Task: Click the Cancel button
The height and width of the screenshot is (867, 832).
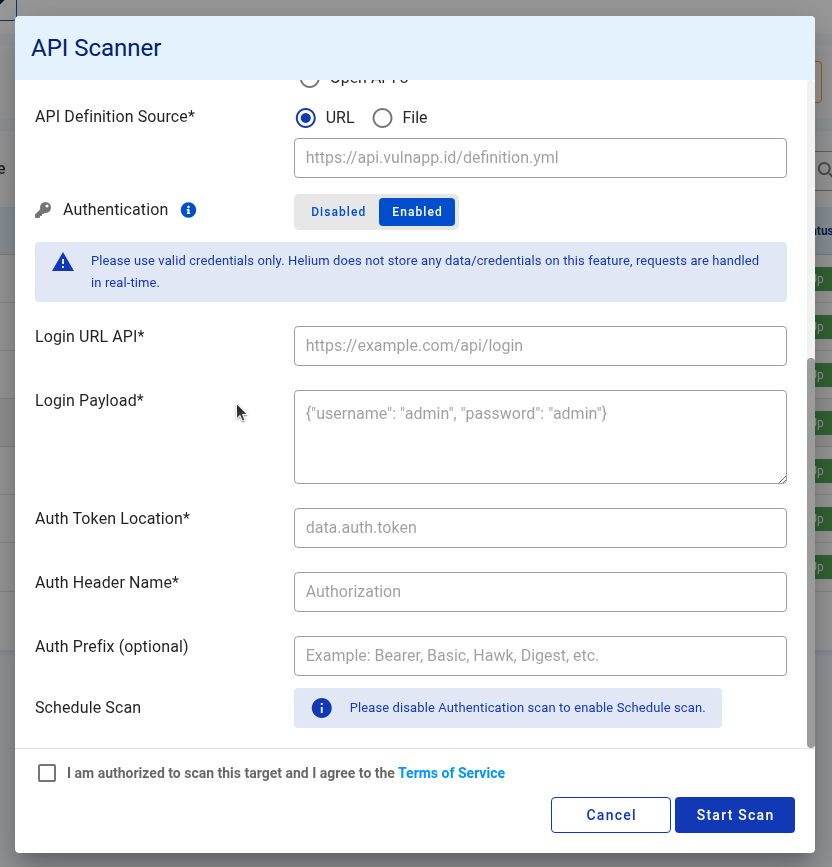Action: pos(610,815)
